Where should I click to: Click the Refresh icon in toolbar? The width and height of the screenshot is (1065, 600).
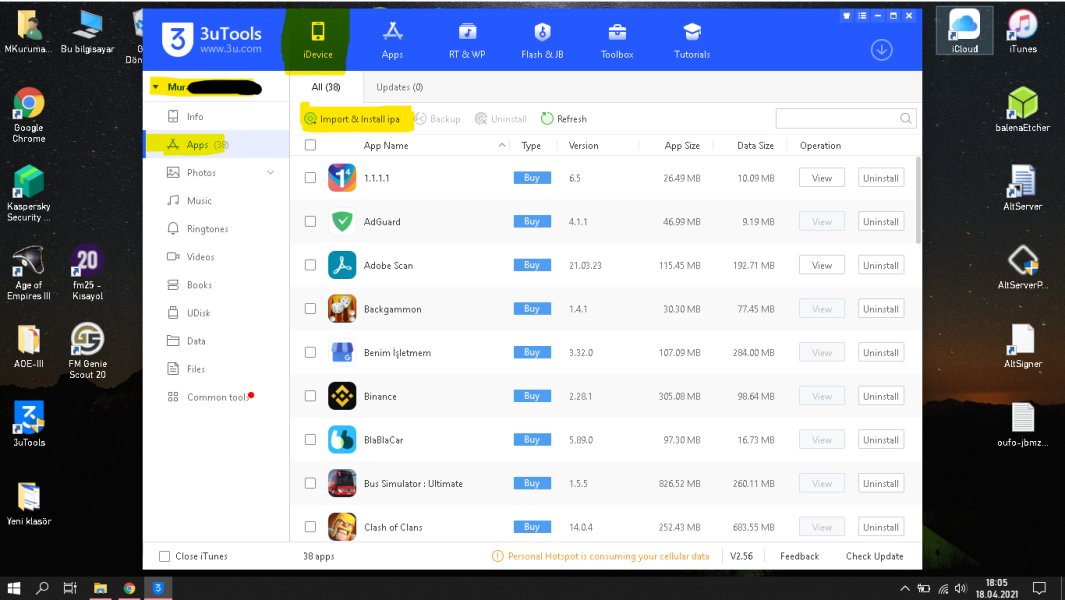pos(547,119)
